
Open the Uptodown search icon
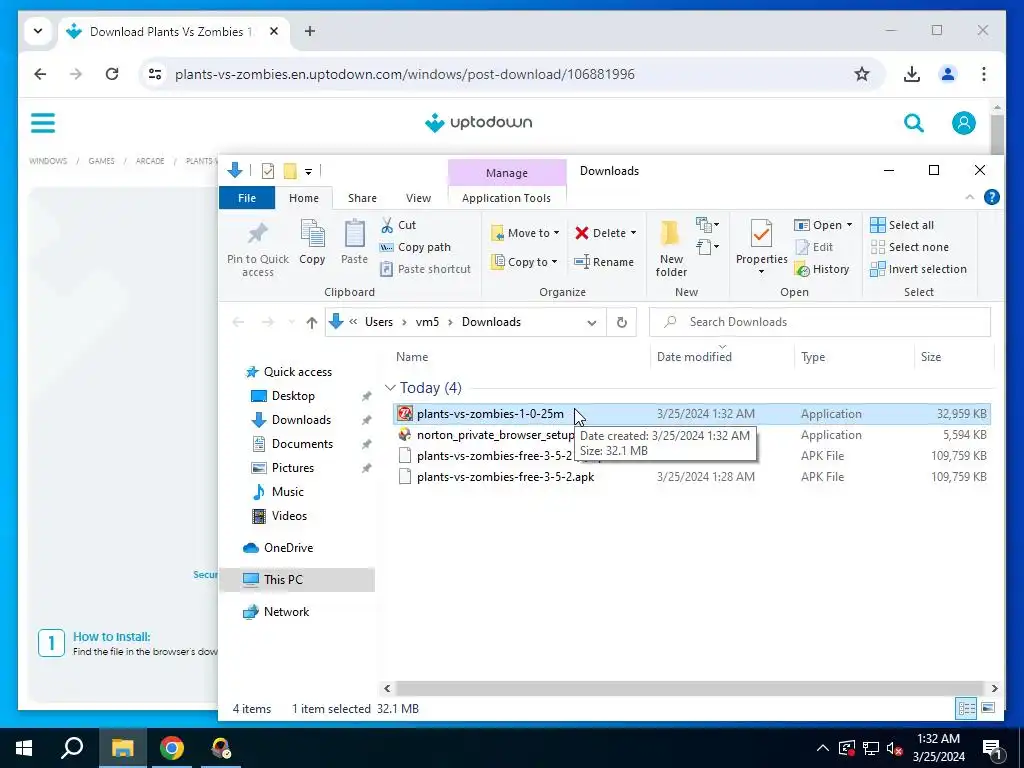coord(914,123)
